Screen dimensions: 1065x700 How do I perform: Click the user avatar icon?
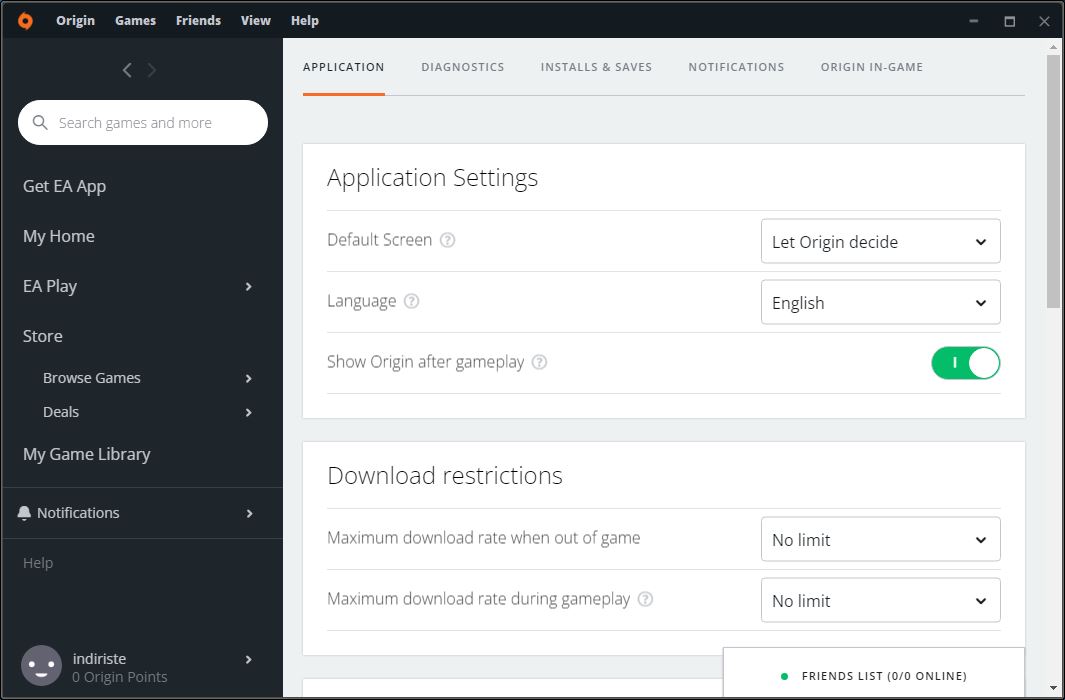41,665
